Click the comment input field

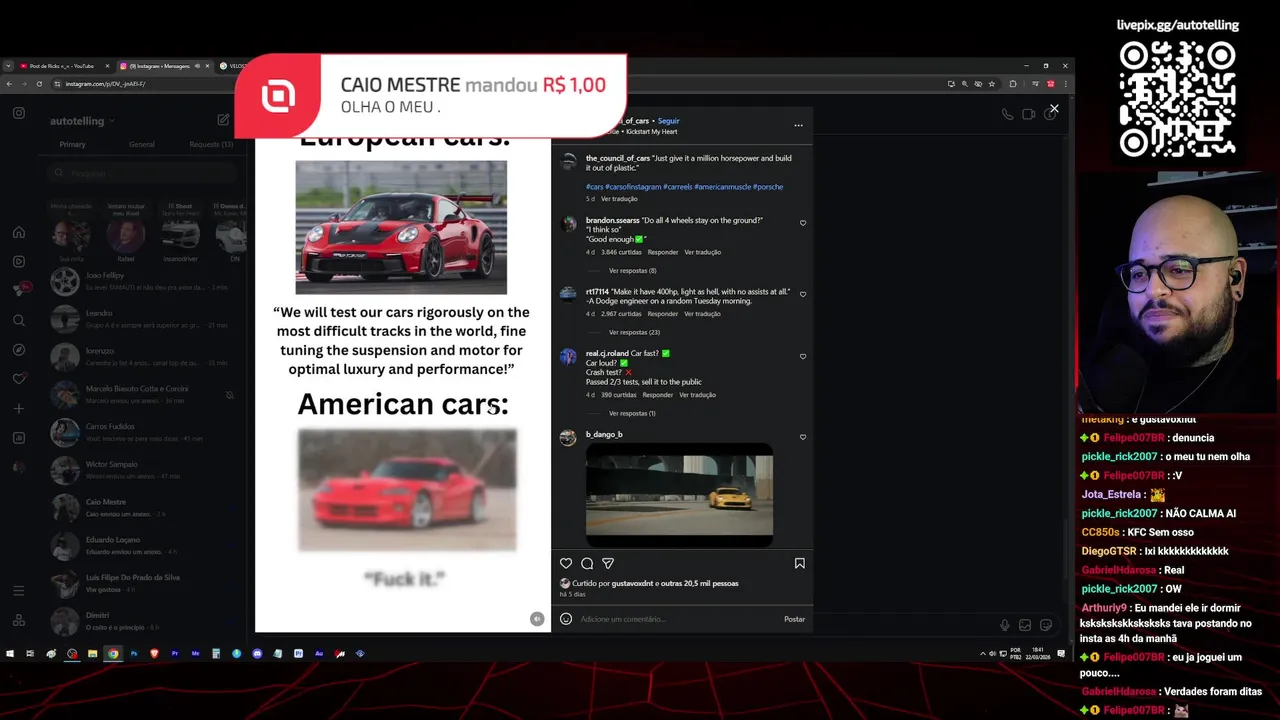click(x=678, y=619)
